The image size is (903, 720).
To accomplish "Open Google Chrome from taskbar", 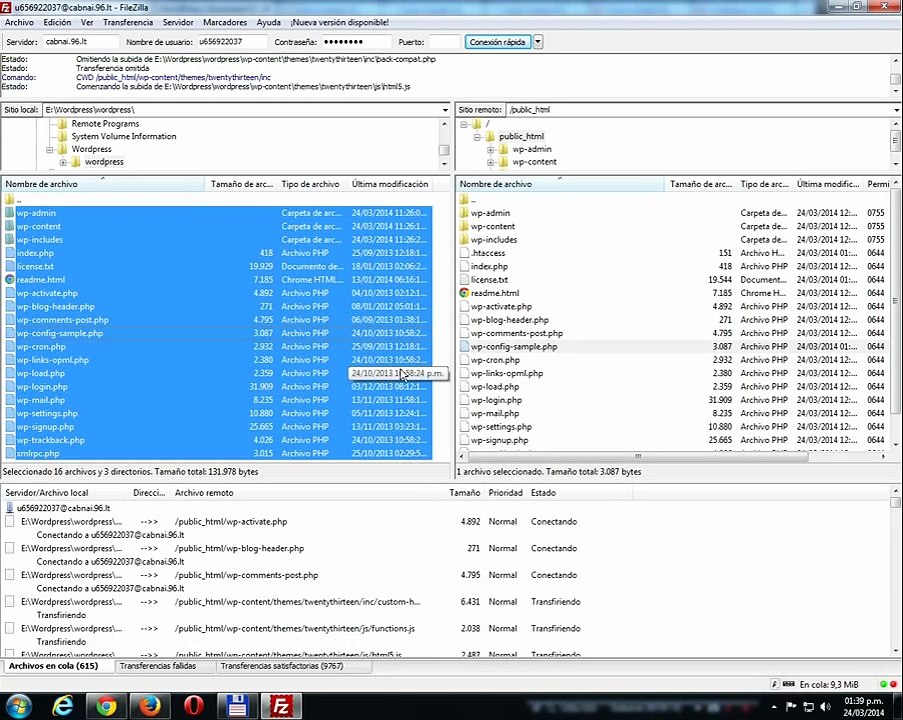I will (106, 706).
